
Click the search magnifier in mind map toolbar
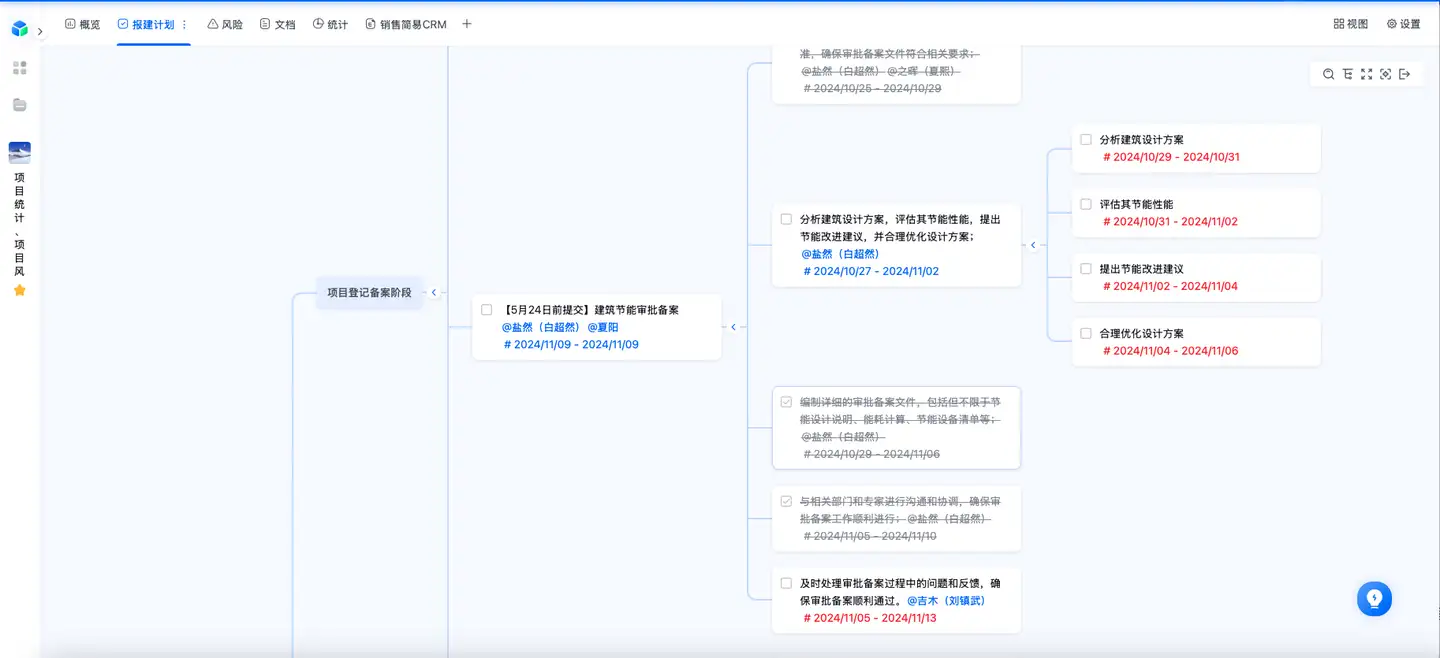pyautogui.click(x=1328, y=74)
